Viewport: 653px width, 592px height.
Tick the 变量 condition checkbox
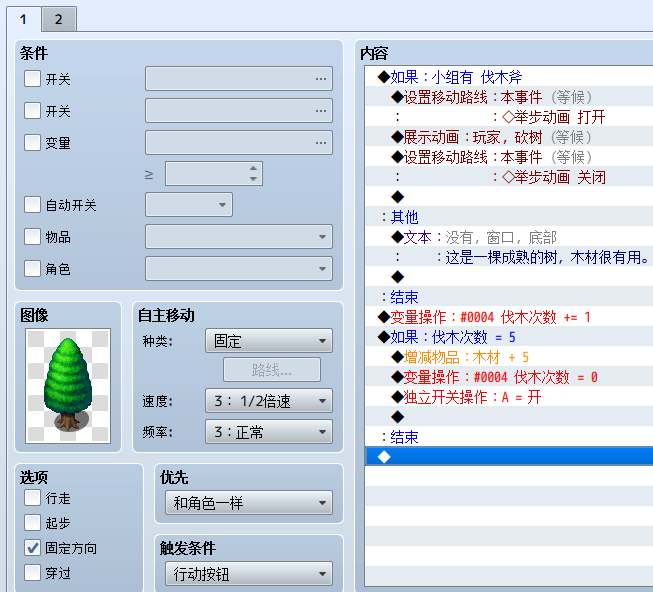click(x=32, y=142)
